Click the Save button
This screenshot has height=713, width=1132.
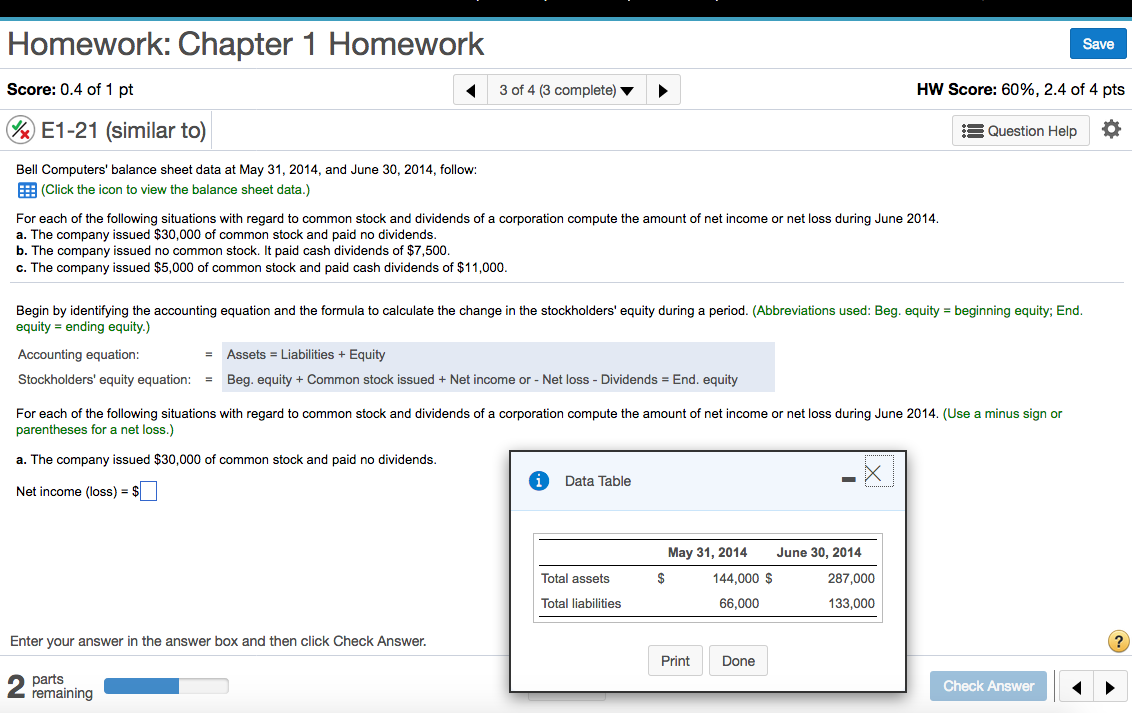pyautogui.click(x=1097, y=43)
